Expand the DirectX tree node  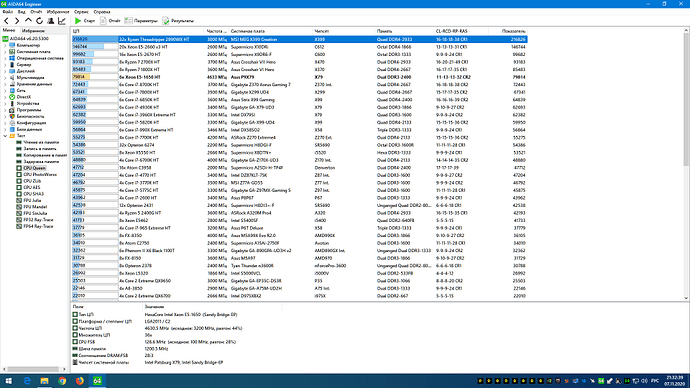[5, 97]
